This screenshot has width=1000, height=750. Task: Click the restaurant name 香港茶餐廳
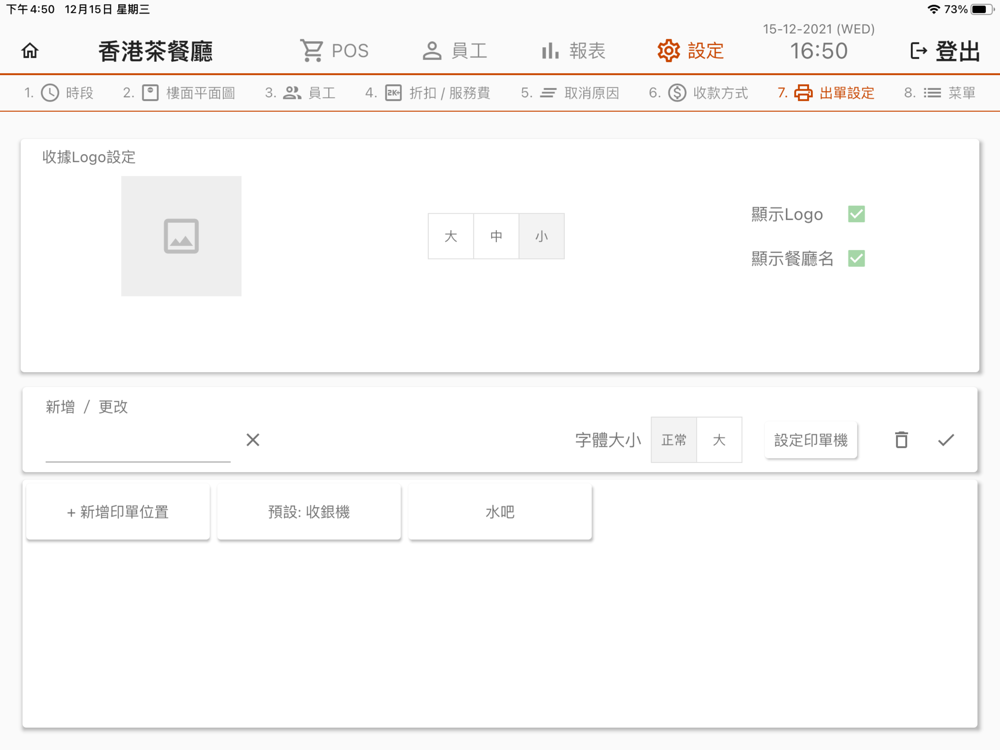click(x=156, y=51)
